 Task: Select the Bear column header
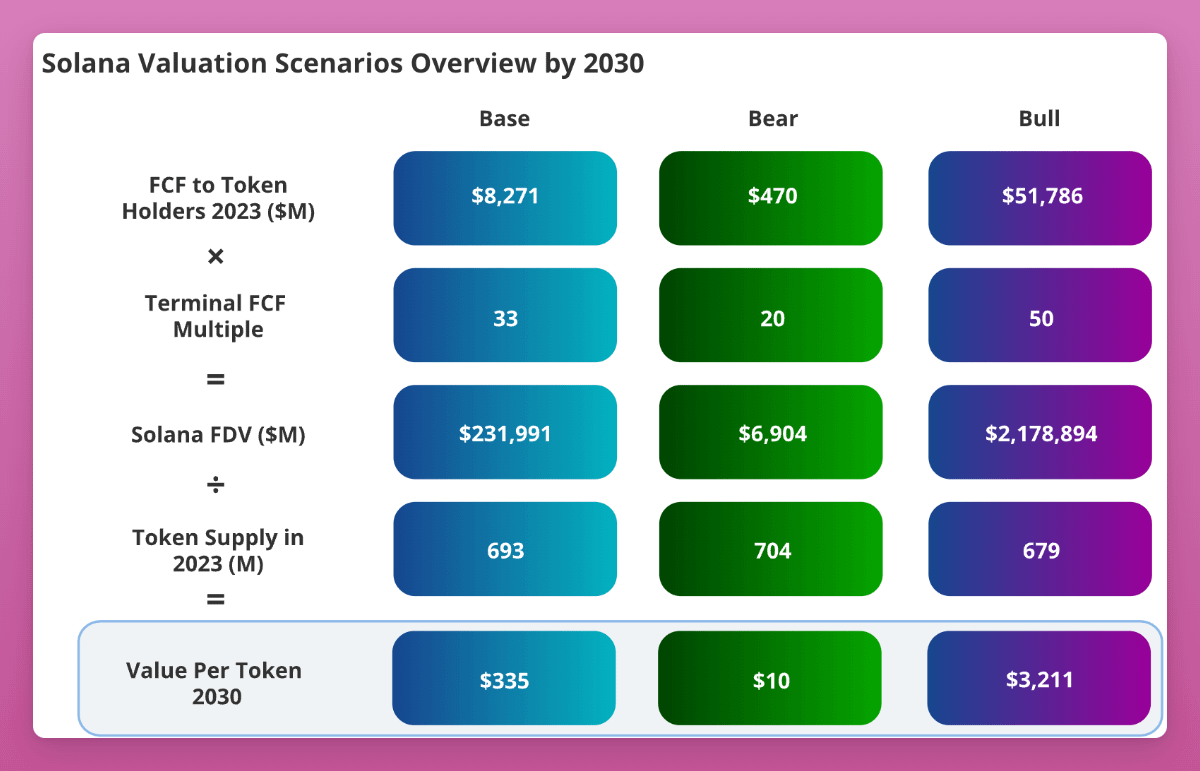tap(773, 119)
